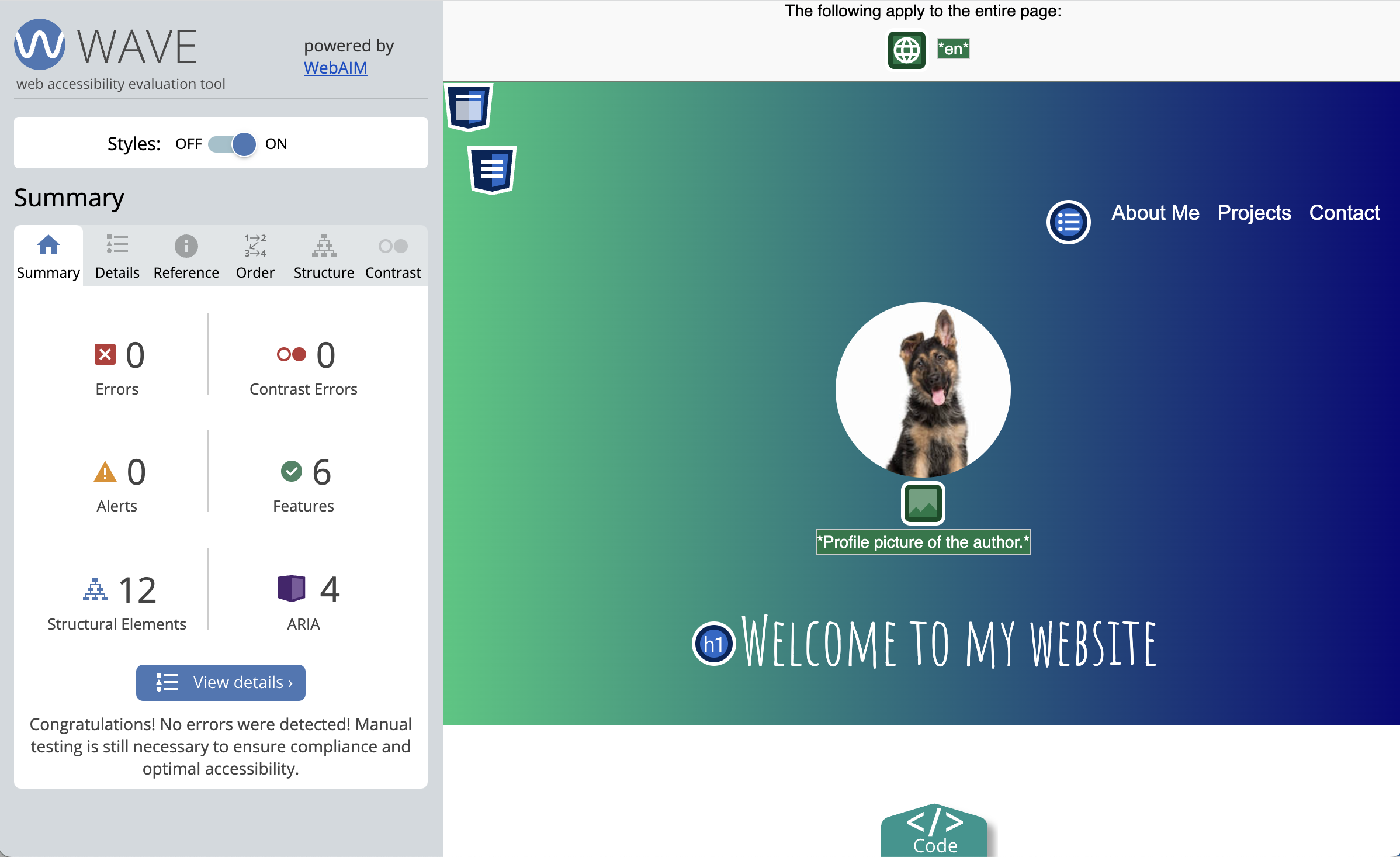Click the nav element HTML5 icon
Screen dimensions: 1400x857
point(491,170)
